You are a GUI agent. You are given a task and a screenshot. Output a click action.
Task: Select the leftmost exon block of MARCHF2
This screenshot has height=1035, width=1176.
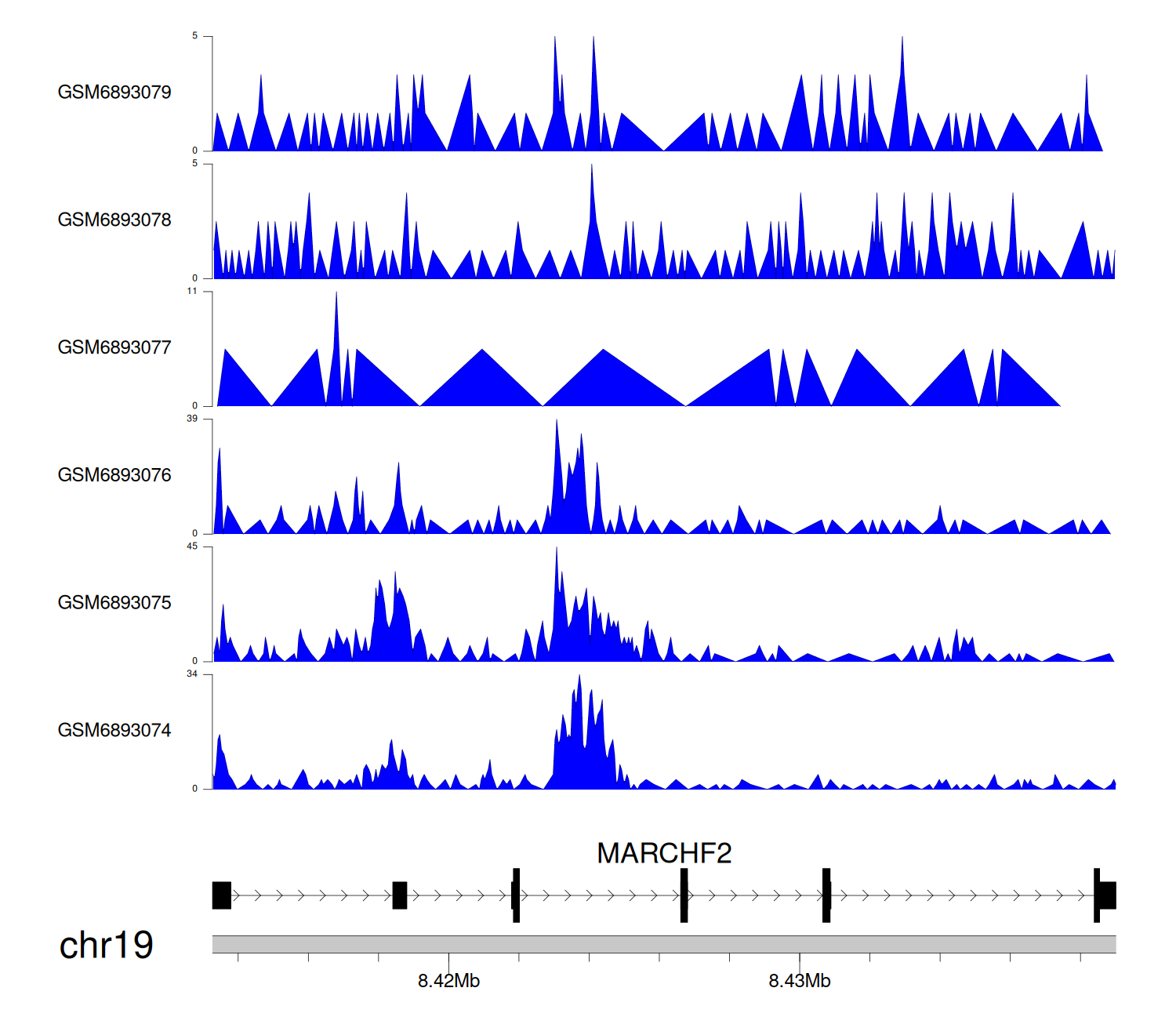(222, 895)
